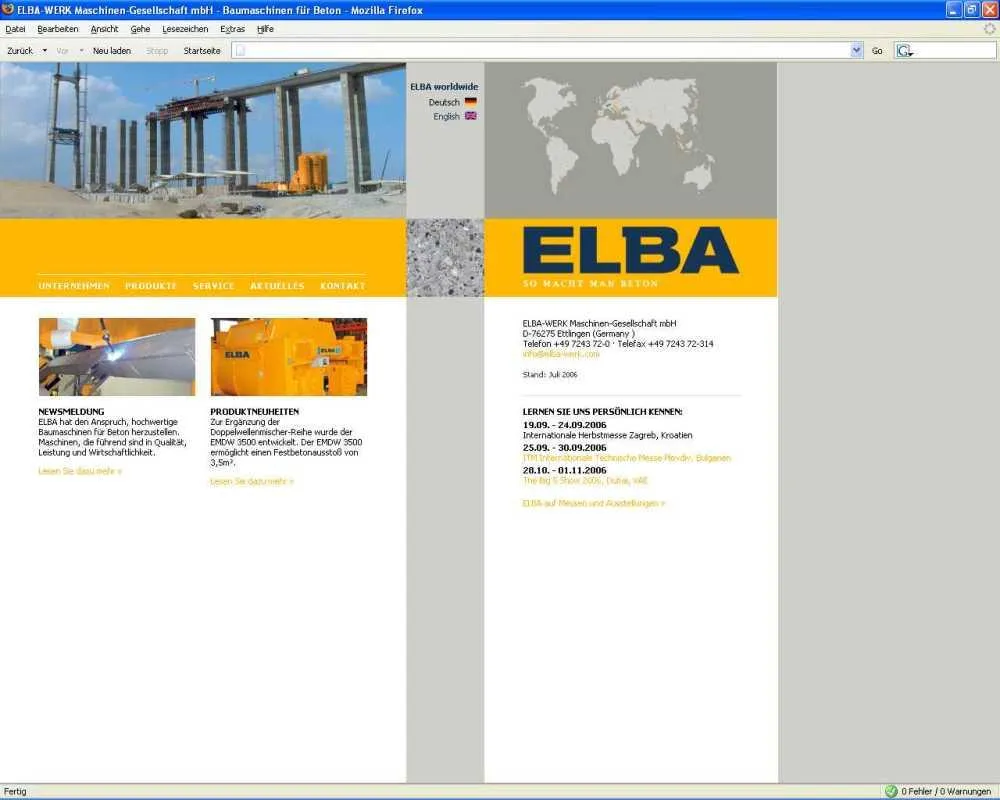Follow 'Lesen Sie dazu mehr' under Produktneuheiten

(x=252, y=481)
